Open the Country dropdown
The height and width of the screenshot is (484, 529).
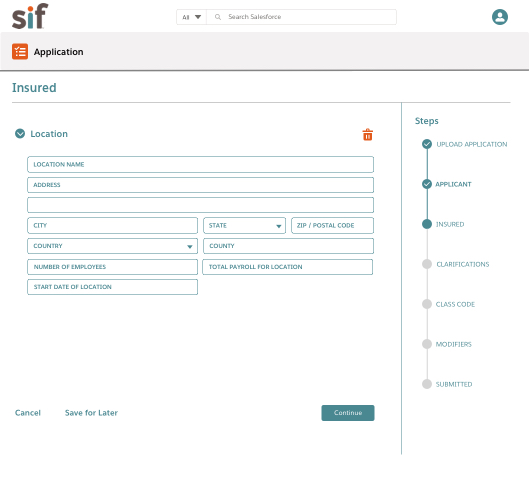point(112,246)
